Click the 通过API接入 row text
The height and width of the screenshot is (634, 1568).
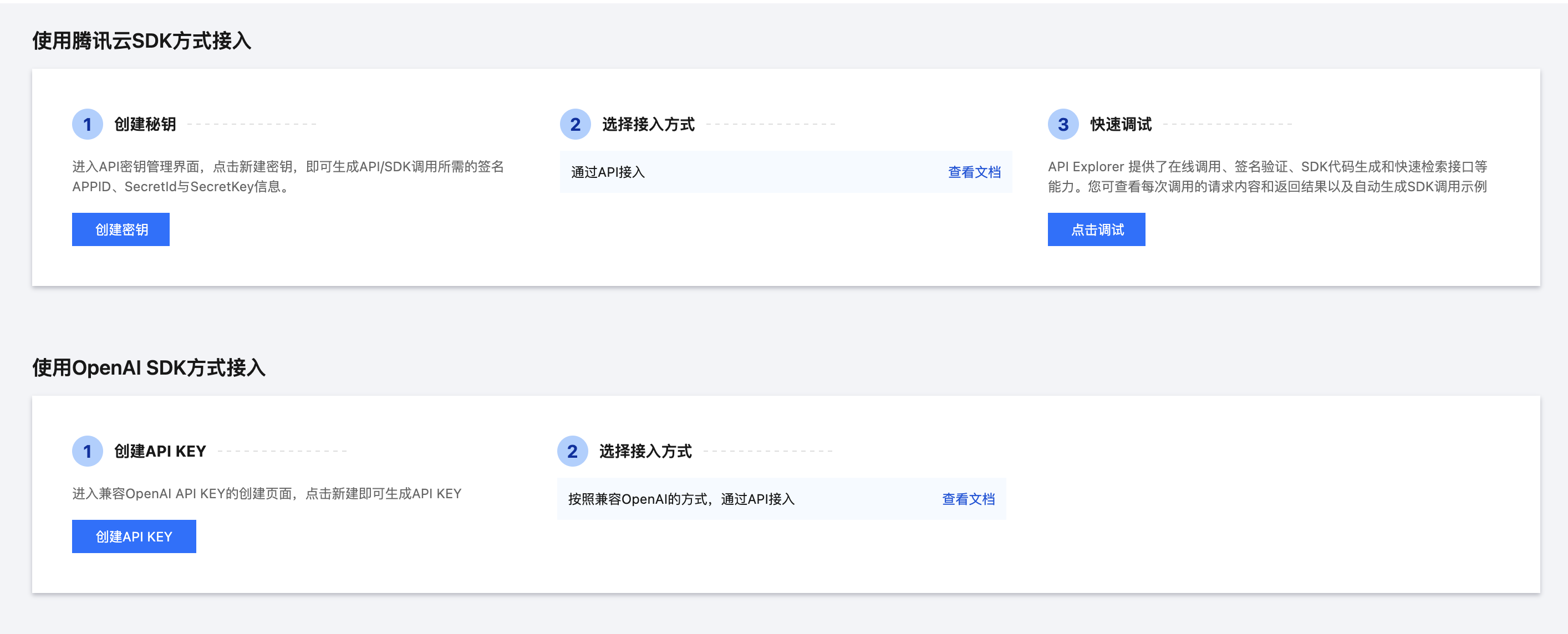click(x=608, y=172)
